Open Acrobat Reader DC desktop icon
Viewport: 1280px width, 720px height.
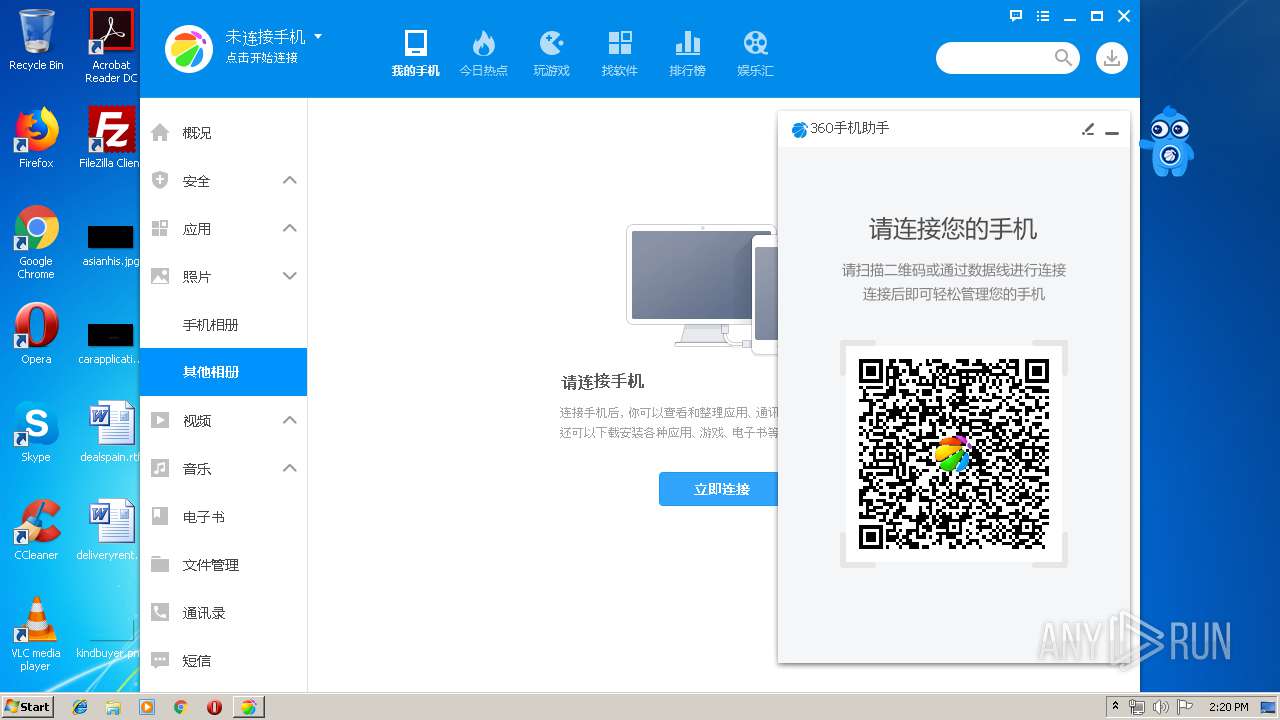tap(111, 46)
